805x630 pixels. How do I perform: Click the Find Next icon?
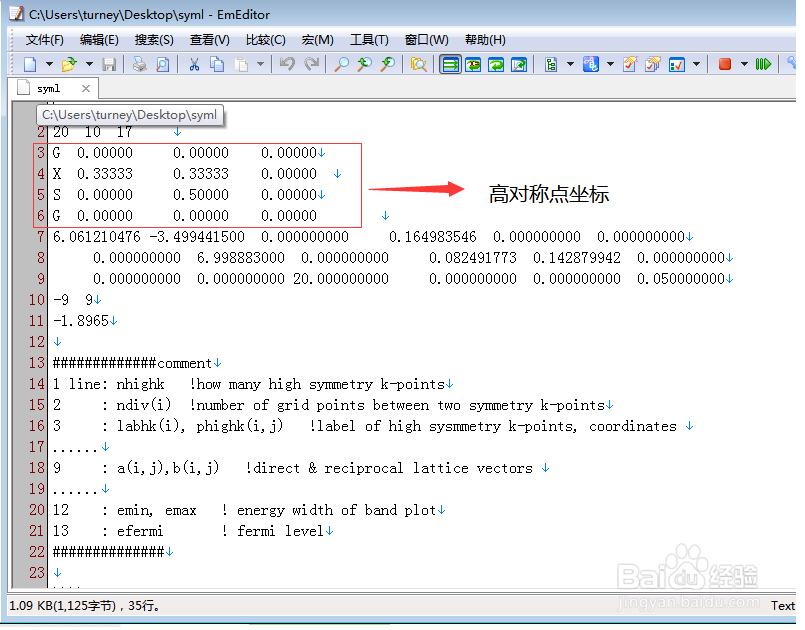365,64
